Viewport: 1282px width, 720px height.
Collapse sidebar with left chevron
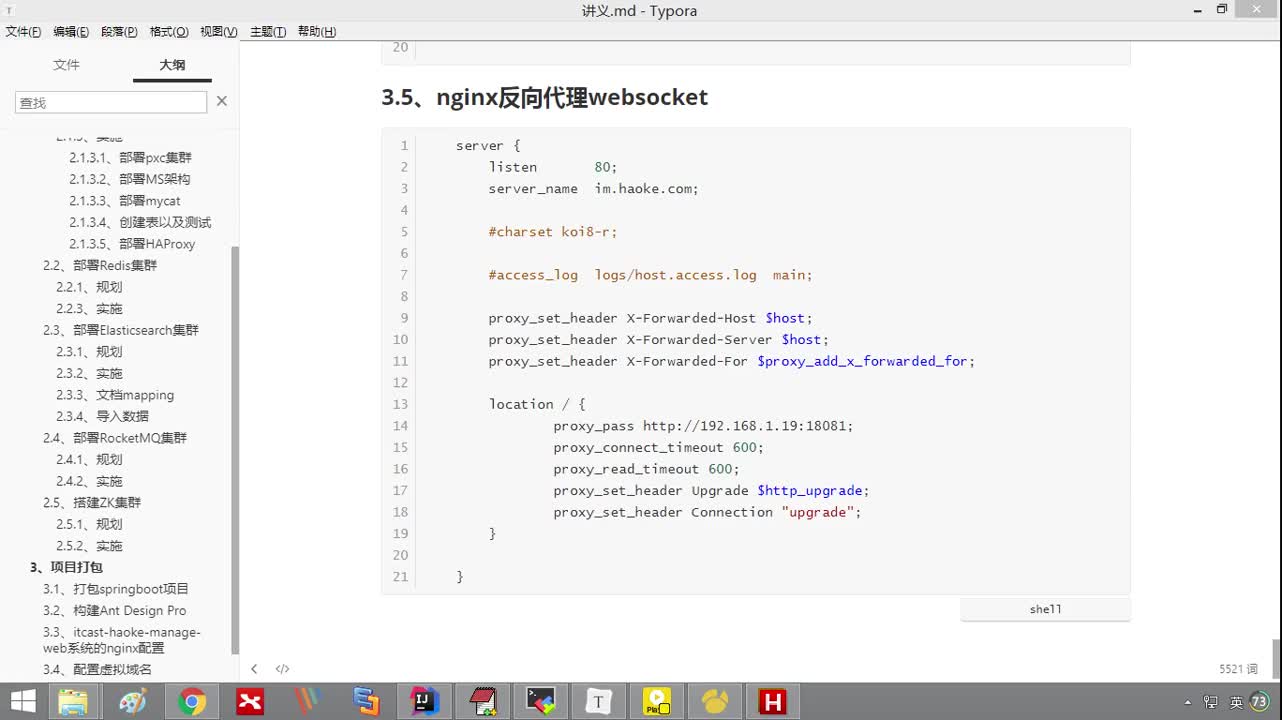pos(254,669)
